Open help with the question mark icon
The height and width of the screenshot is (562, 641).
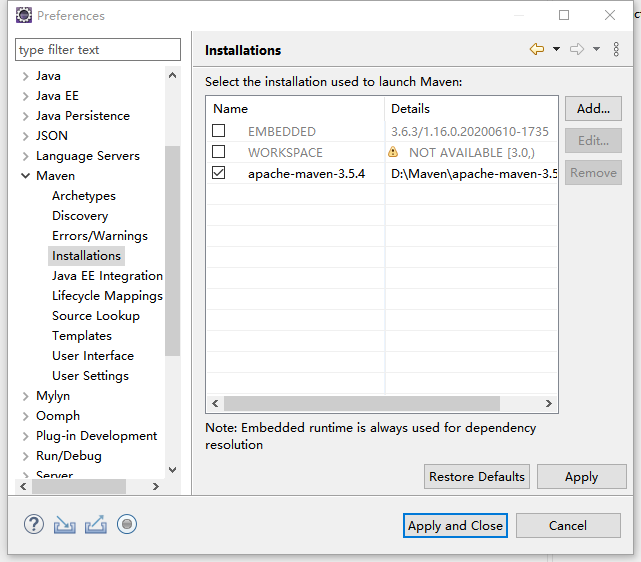click(x=35, y=524)
